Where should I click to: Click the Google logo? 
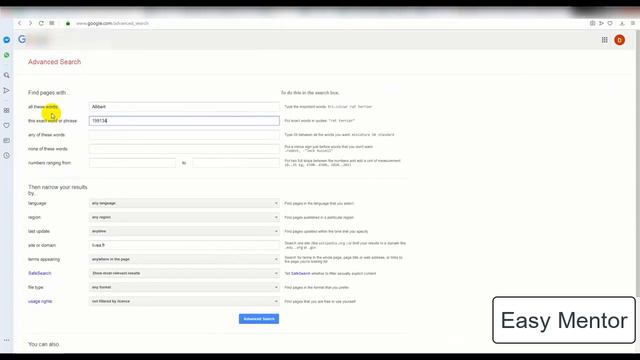click(x=22, y=39)
